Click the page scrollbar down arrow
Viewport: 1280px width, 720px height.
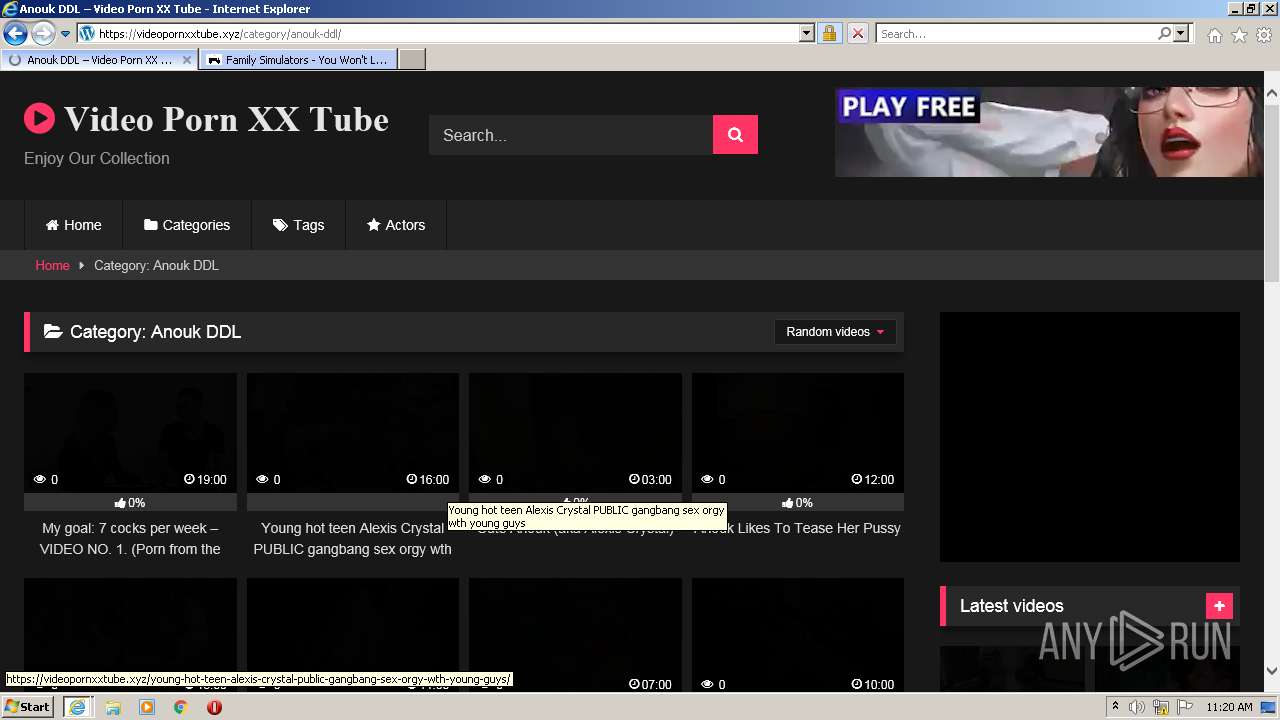point(1271,671)
